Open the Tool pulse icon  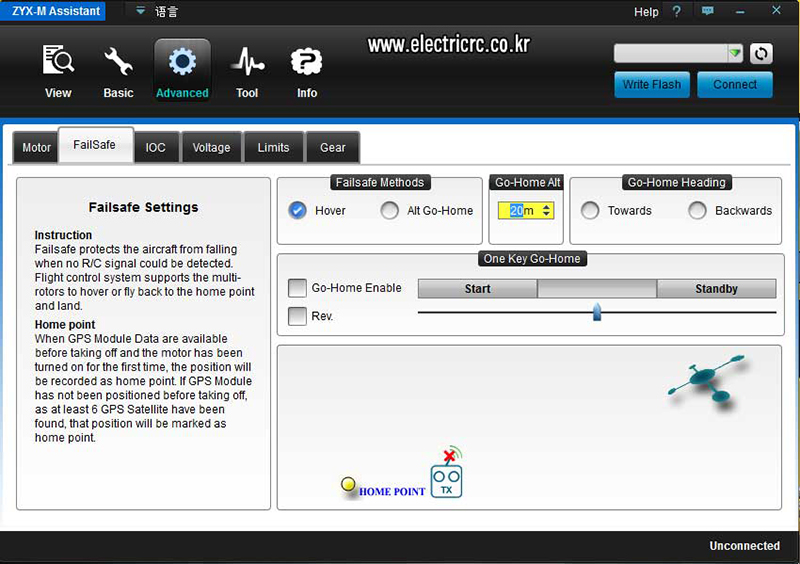click(x=247, y=61)
